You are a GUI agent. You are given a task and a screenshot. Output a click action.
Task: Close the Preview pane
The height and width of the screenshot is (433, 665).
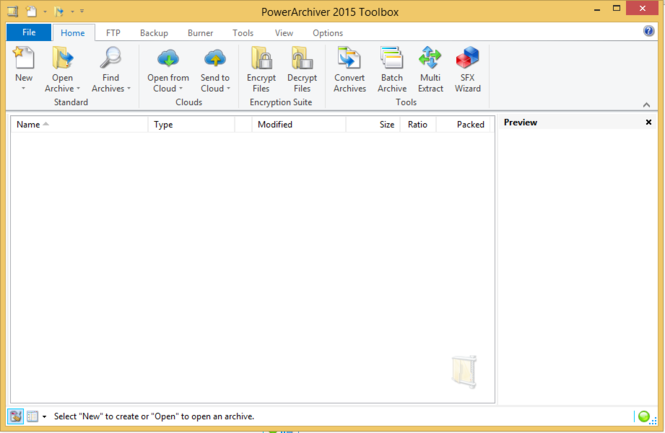pyautogui.click(x=648, y=122)
